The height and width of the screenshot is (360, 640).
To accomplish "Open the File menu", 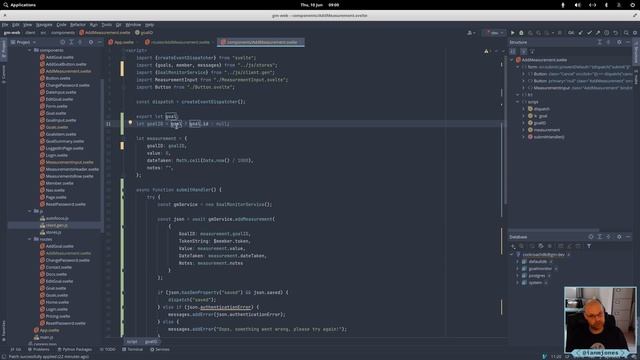I will point(5,24).
